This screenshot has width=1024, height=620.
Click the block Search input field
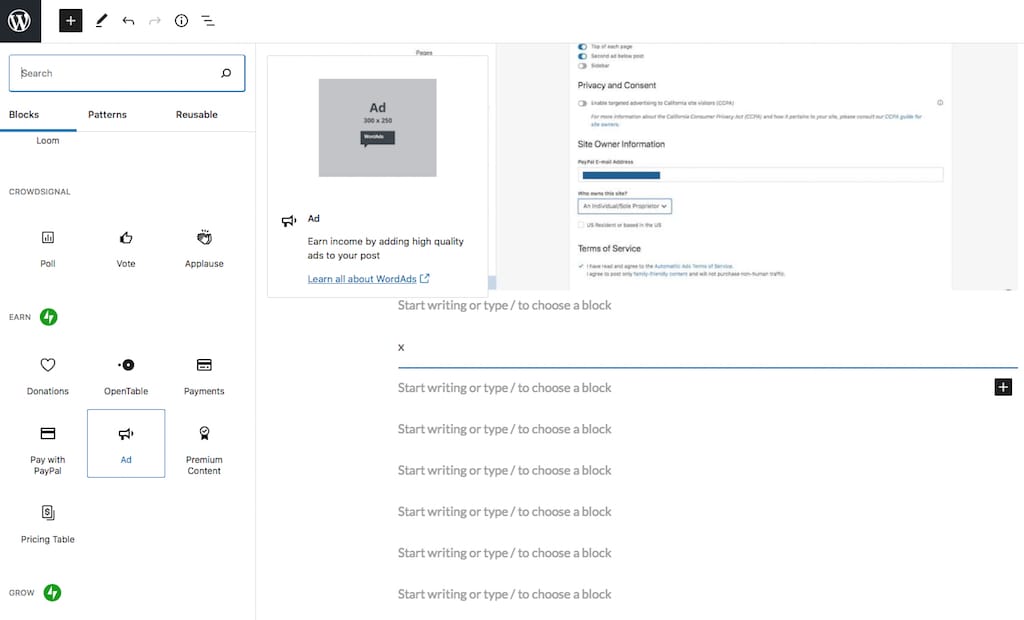click(118, 73)
